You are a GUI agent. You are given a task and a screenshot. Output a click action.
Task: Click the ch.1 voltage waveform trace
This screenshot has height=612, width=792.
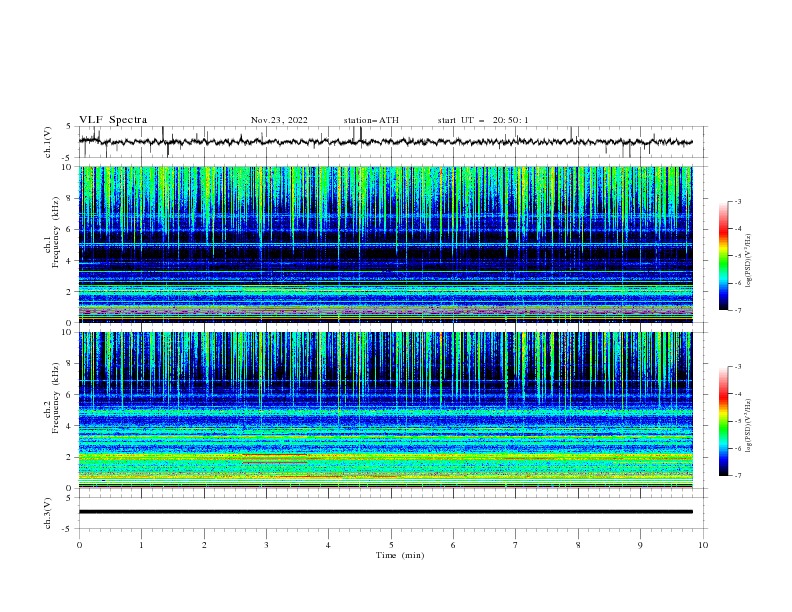(385, 142)
